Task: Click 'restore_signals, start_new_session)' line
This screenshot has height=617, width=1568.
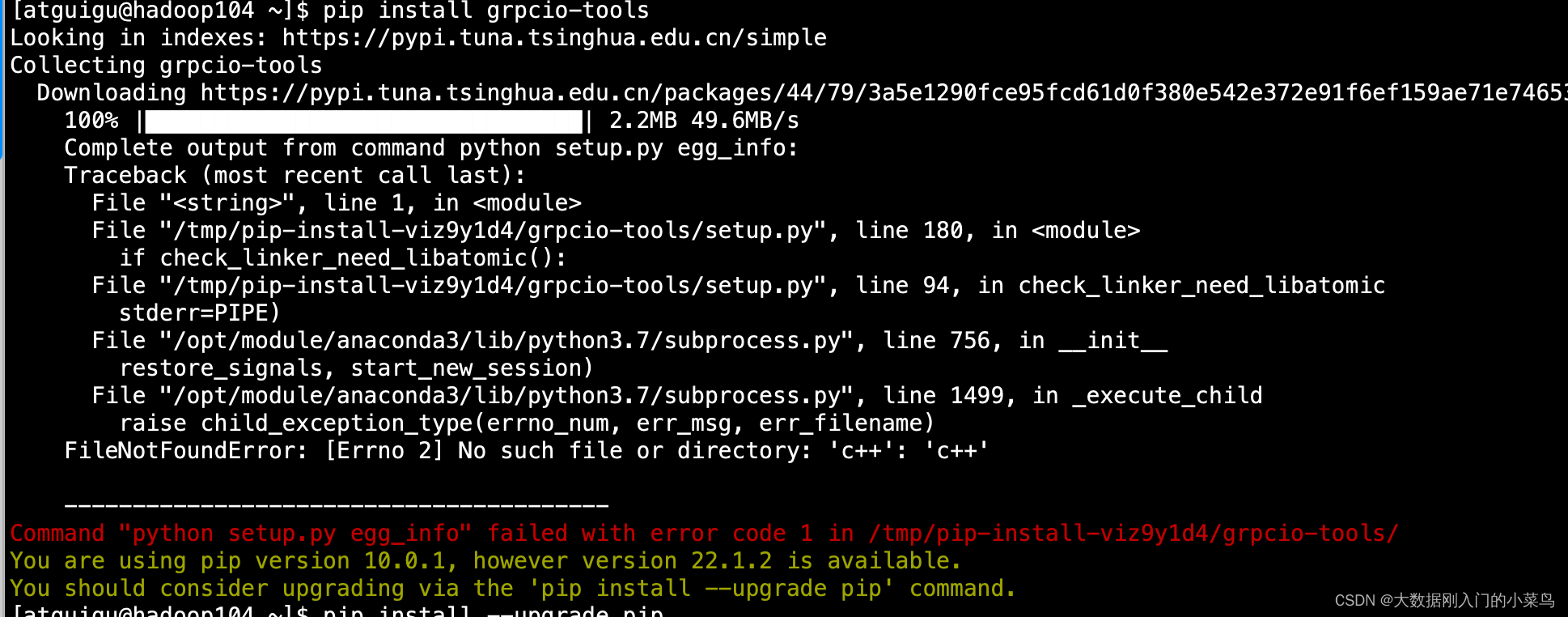Action: coord(356,368)
